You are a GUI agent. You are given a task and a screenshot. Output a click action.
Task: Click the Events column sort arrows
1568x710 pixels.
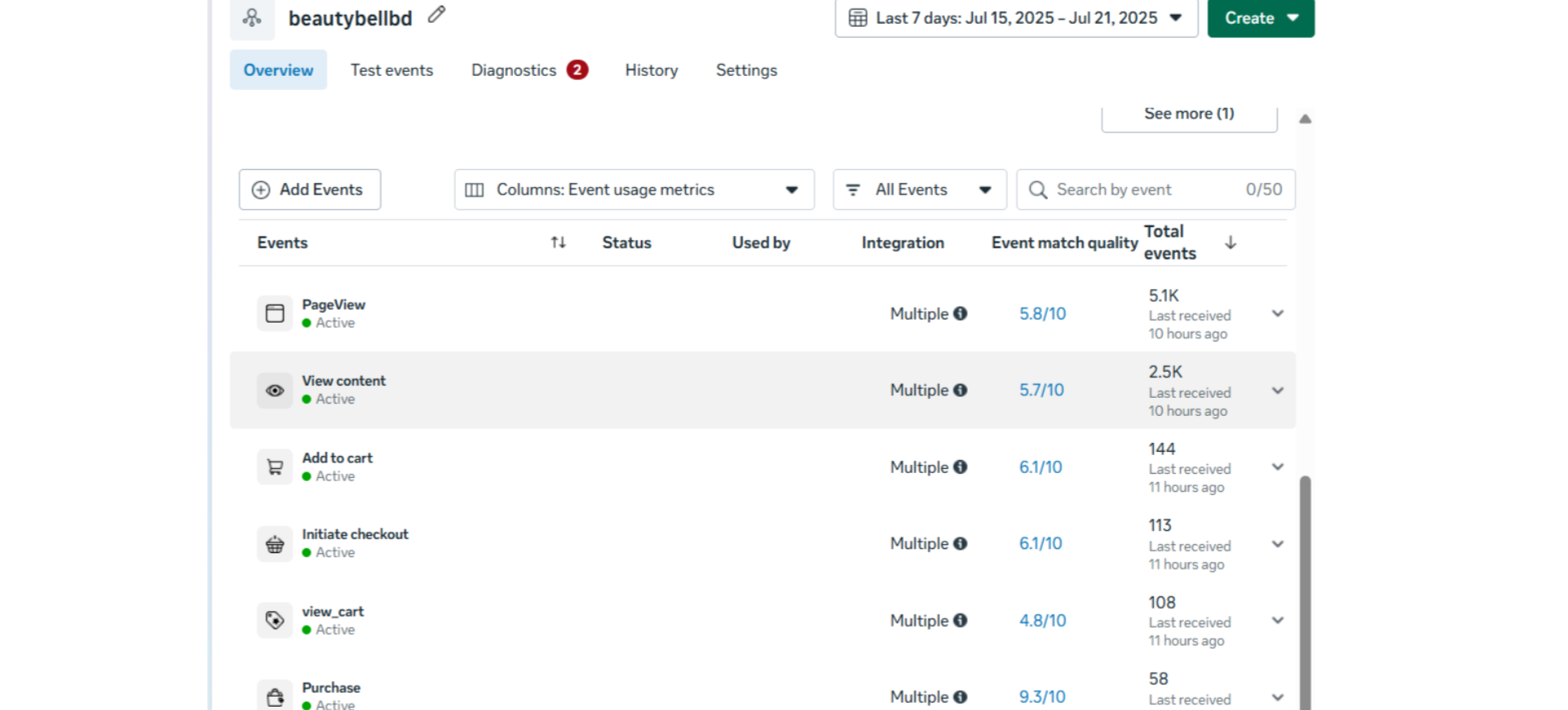pos(559,243)
